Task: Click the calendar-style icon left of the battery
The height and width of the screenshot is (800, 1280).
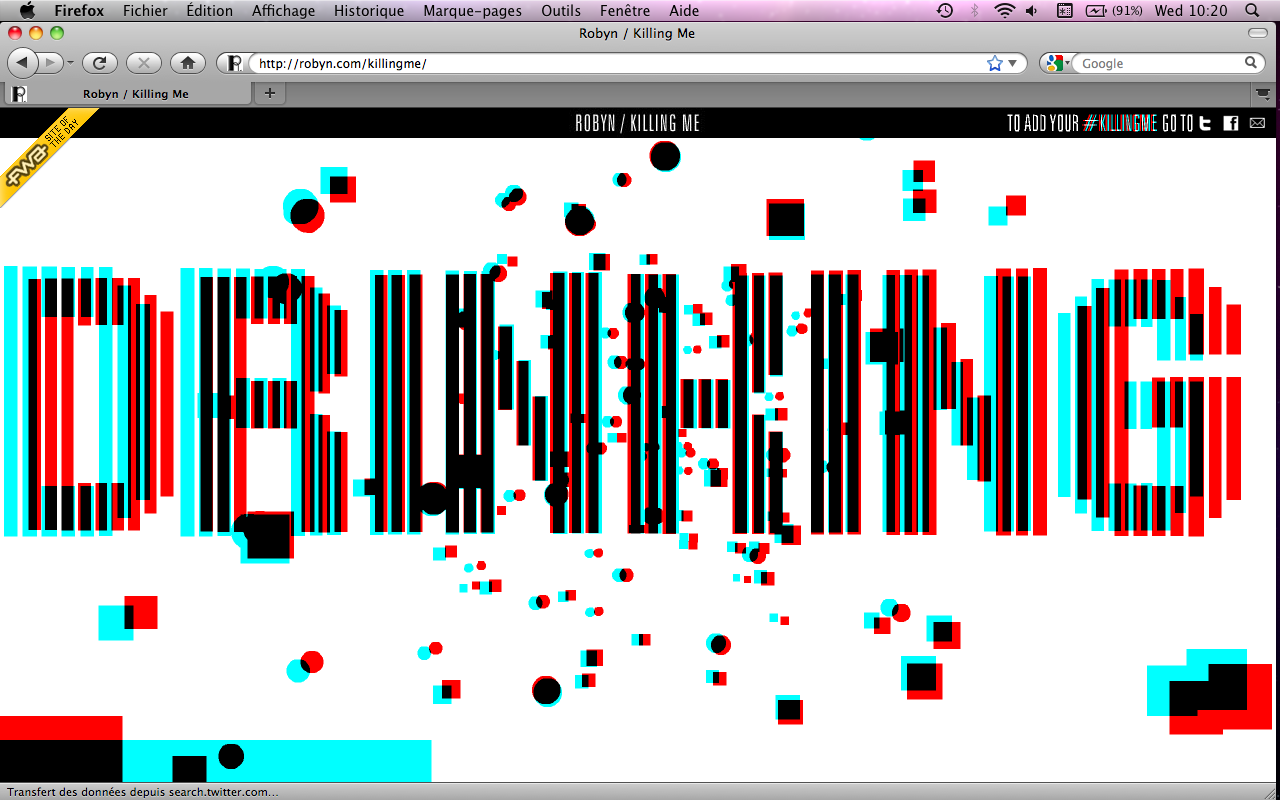Action: coord(1065,11)
